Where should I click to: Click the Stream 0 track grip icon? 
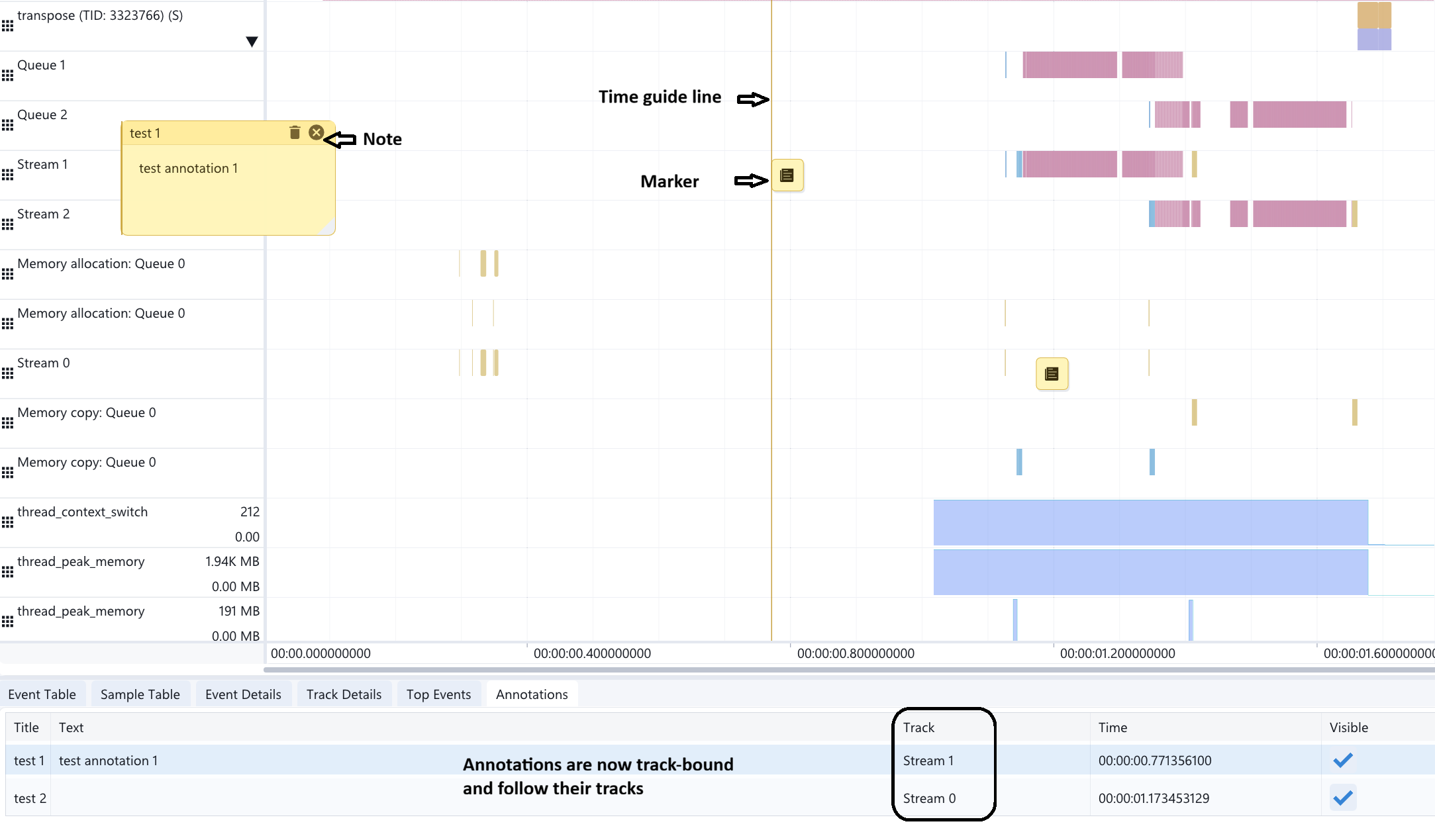(7, 373)
